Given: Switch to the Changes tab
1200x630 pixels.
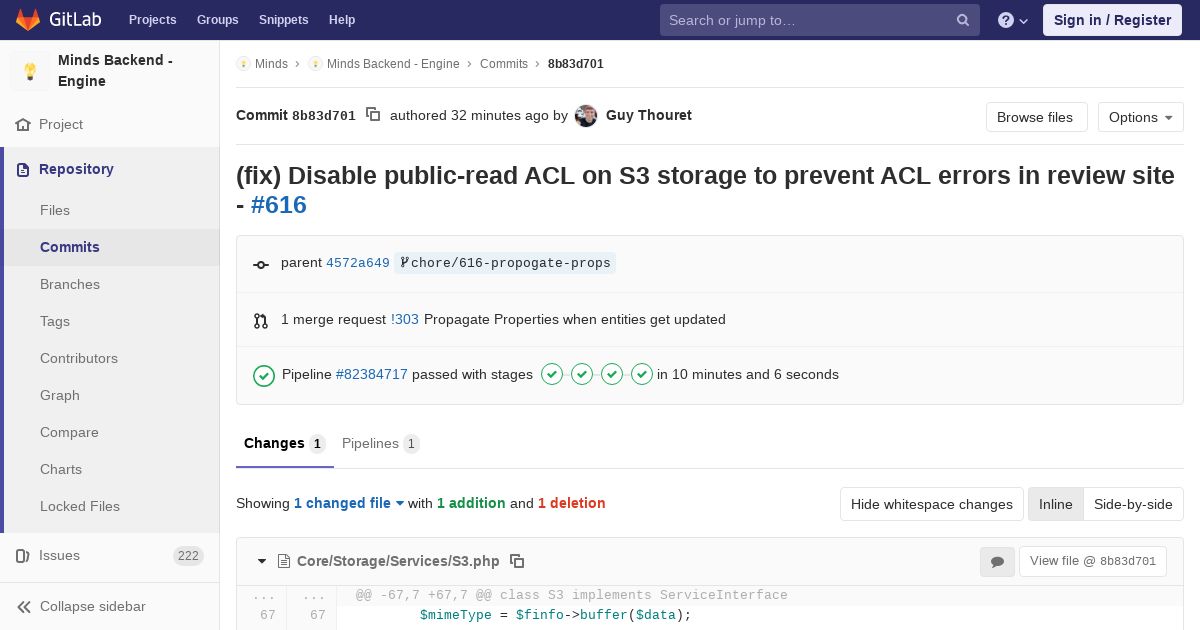Looking at the screenshot, I should [284, 443].
